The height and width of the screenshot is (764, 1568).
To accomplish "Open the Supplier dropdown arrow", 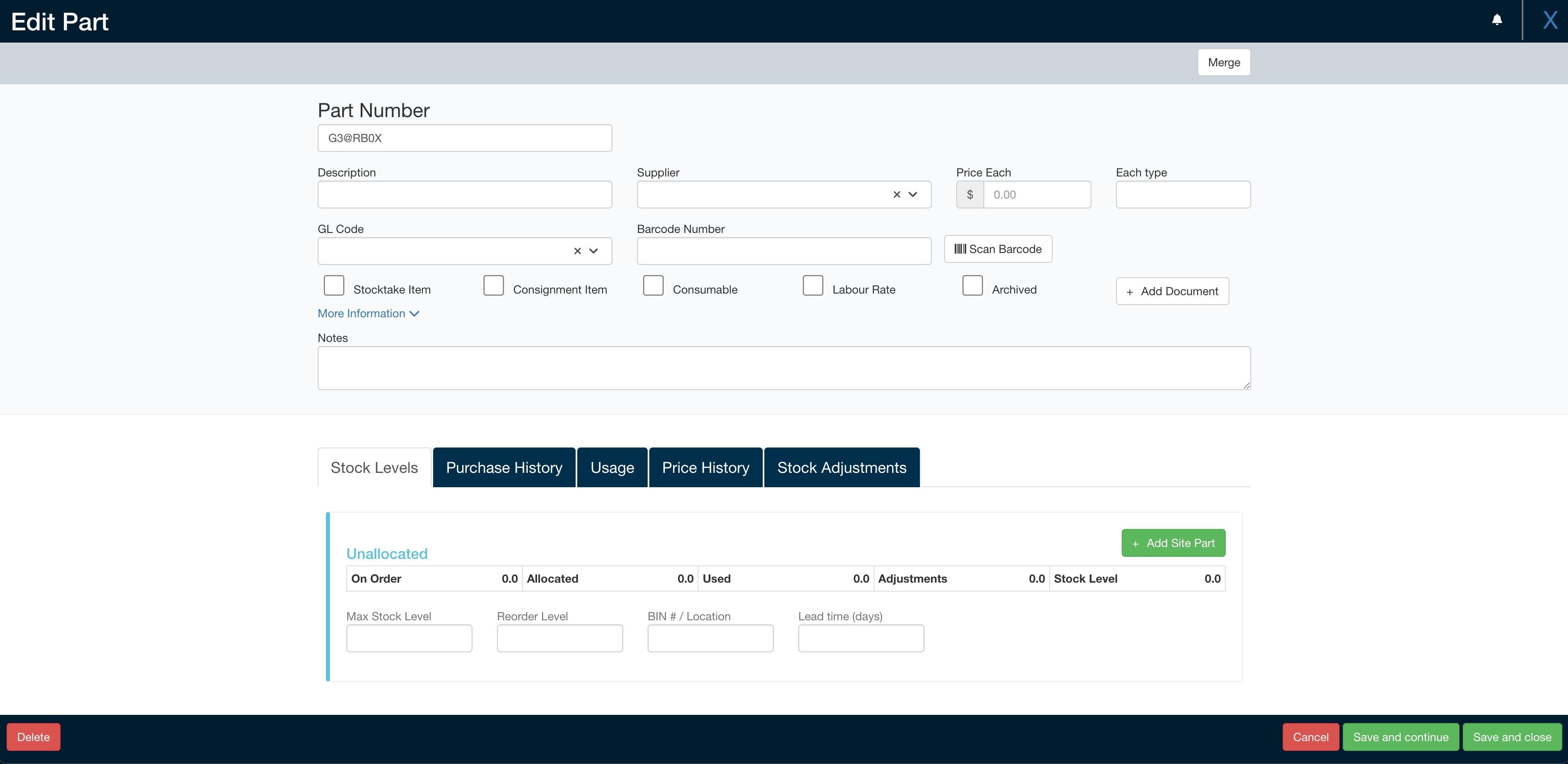I will pyautogui.click(x=913, y=195).
